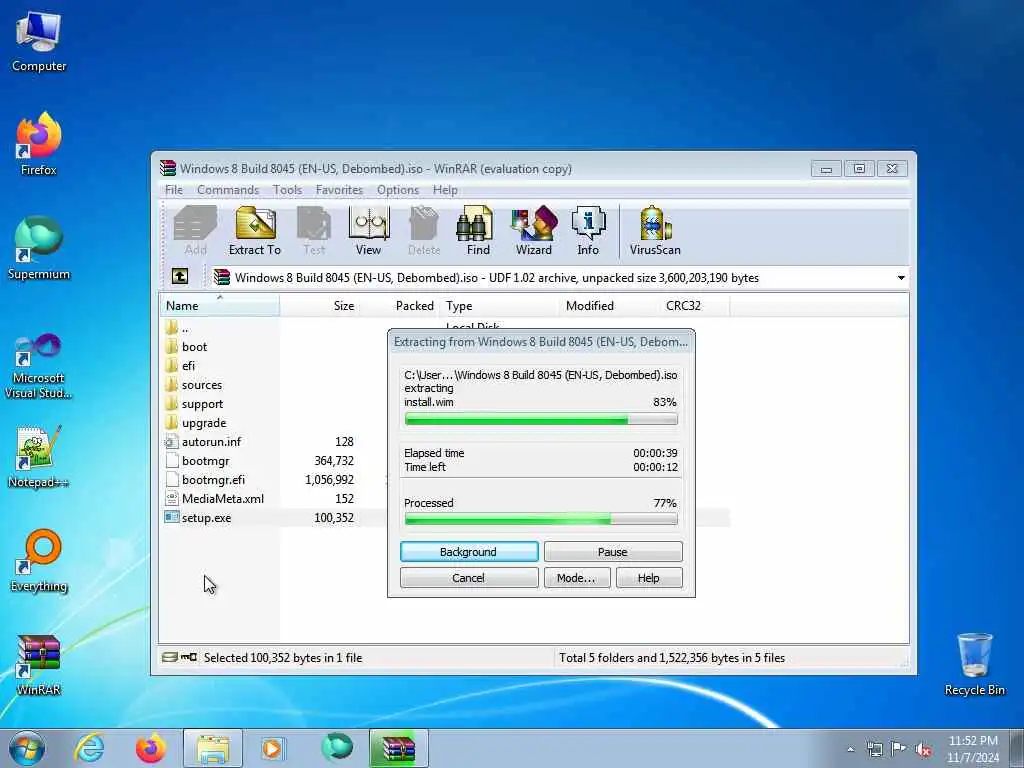This screenshot has height=768, width=1024.
Task: Show archive Info from the toolbar
Action: click(588, 231)
